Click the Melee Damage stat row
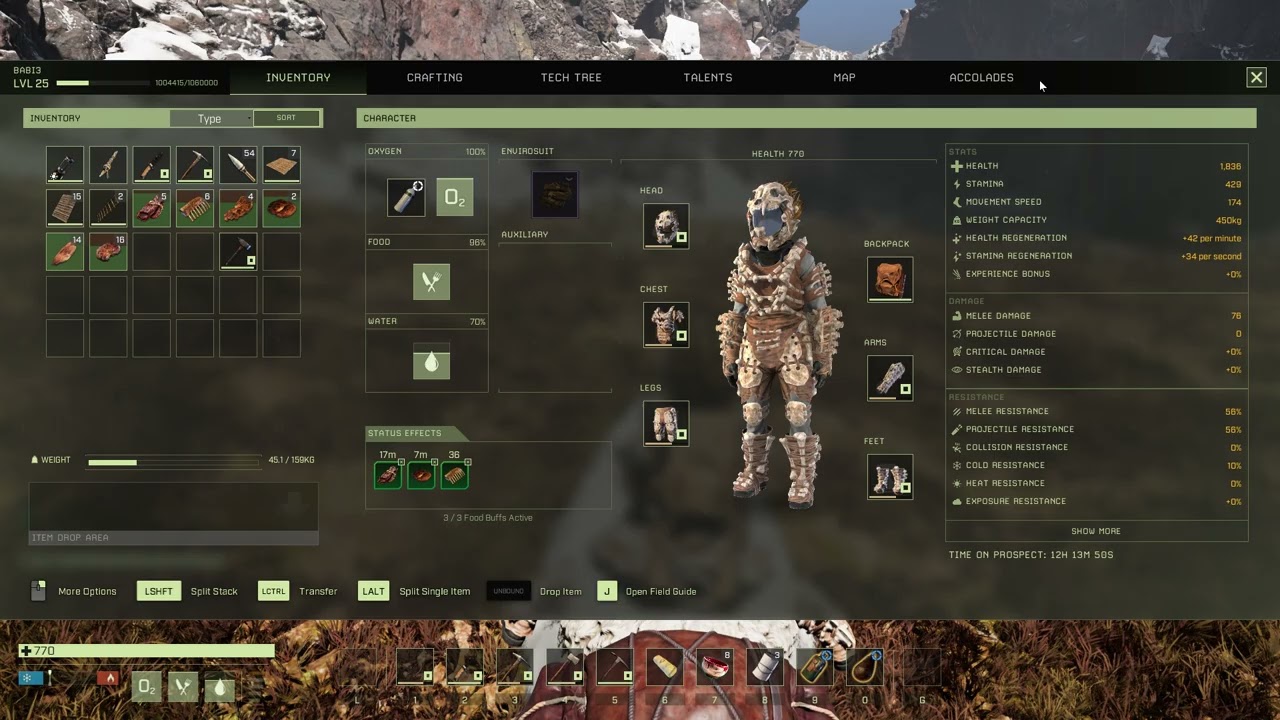The image size is (1280, 720). pyautogui.click(x=1096, y=316)
